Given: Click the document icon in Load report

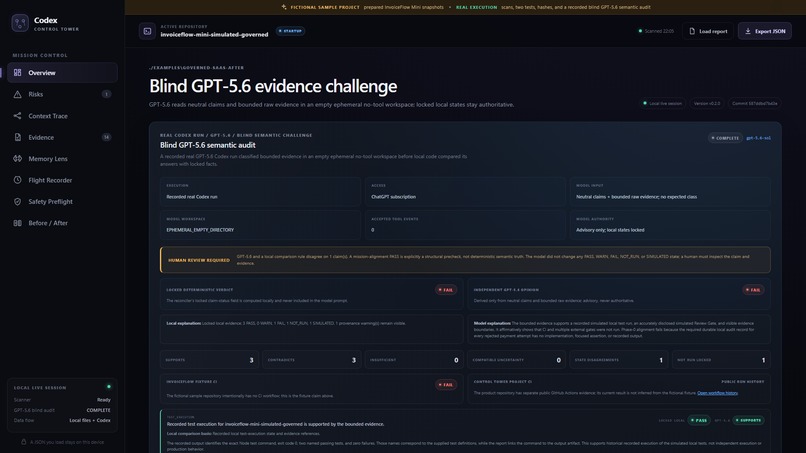Looking at the screenshot, I should point(692,31).
